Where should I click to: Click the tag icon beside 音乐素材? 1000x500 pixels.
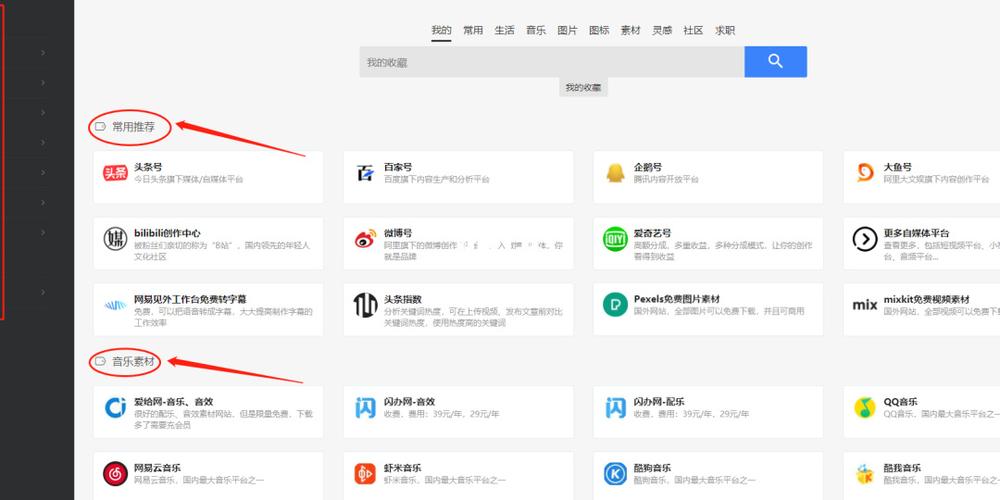[100, 362]
